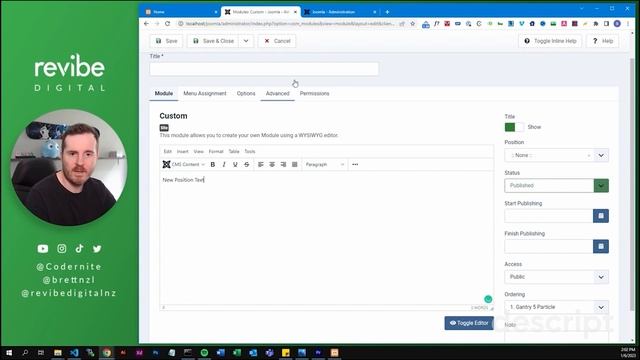Justify text in the editor

pos(295,164)
